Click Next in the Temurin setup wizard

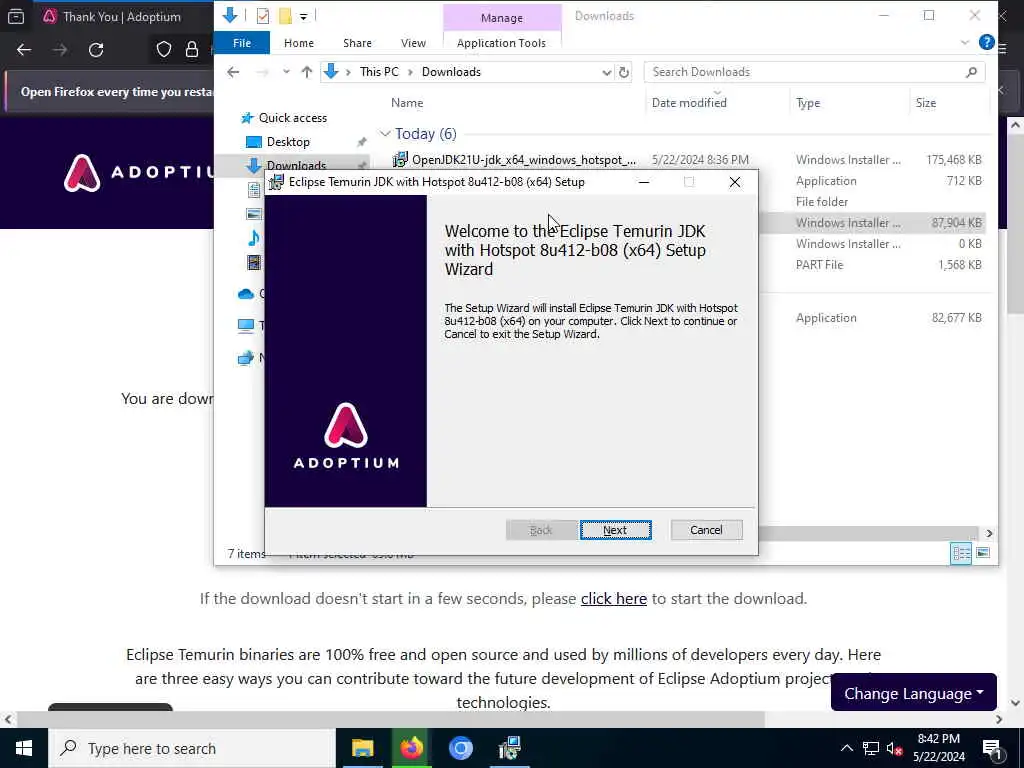coord(615,530)
